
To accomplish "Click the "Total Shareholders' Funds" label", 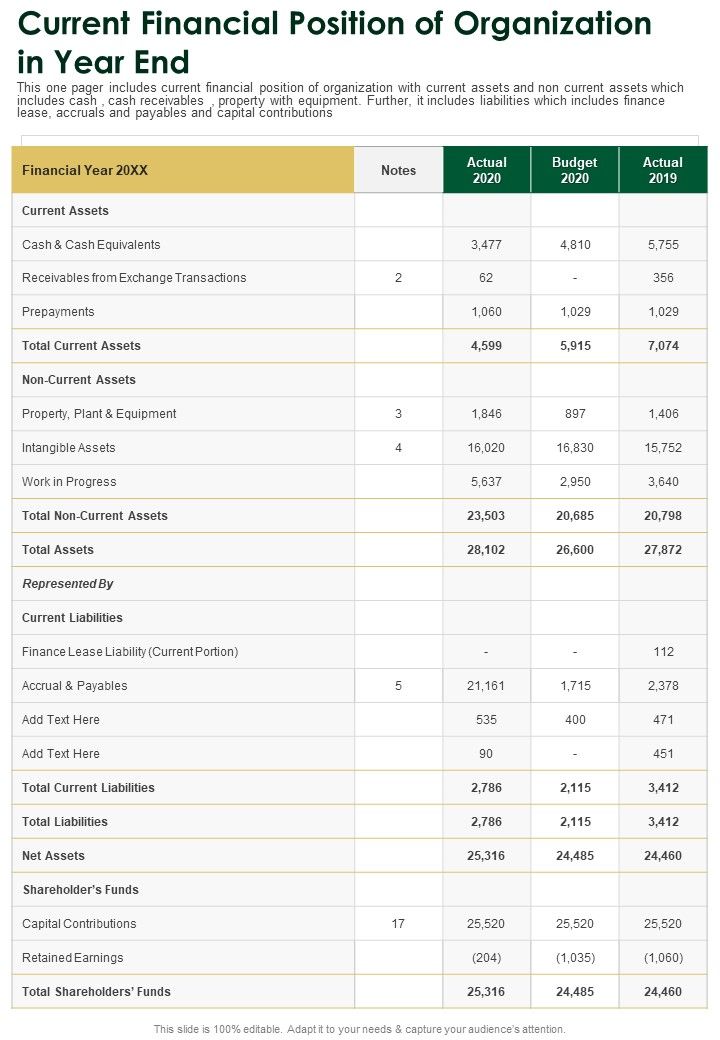I will (x=96, y=992).
